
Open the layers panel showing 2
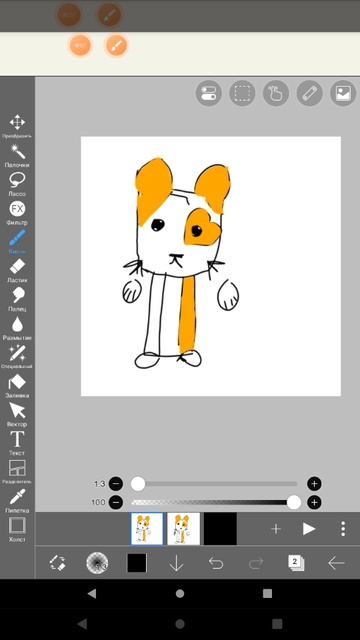pos(296,563)
